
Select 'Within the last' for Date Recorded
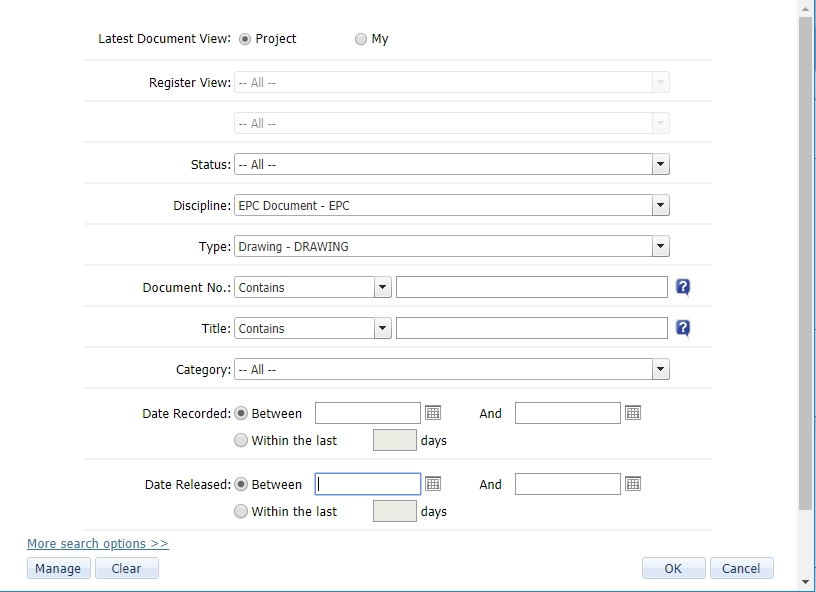tap(241, 440)
